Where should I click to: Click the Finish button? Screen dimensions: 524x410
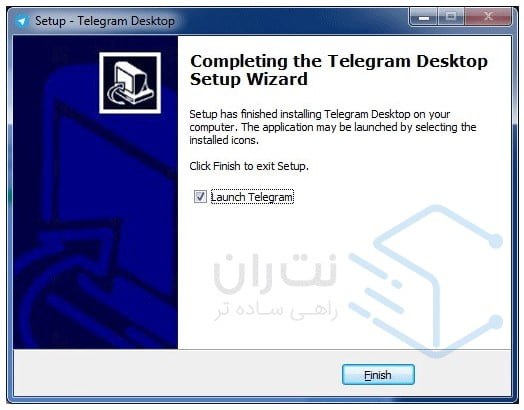pos(378,375)
